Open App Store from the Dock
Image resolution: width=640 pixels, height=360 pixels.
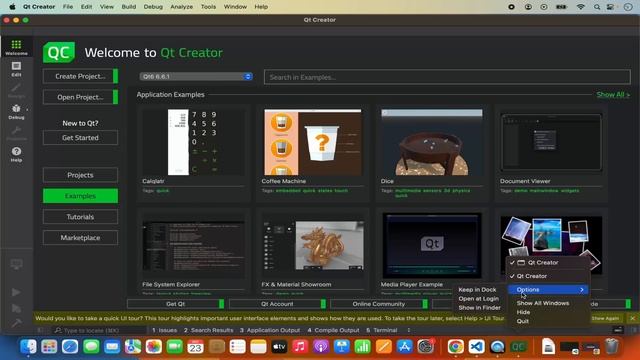404,347
